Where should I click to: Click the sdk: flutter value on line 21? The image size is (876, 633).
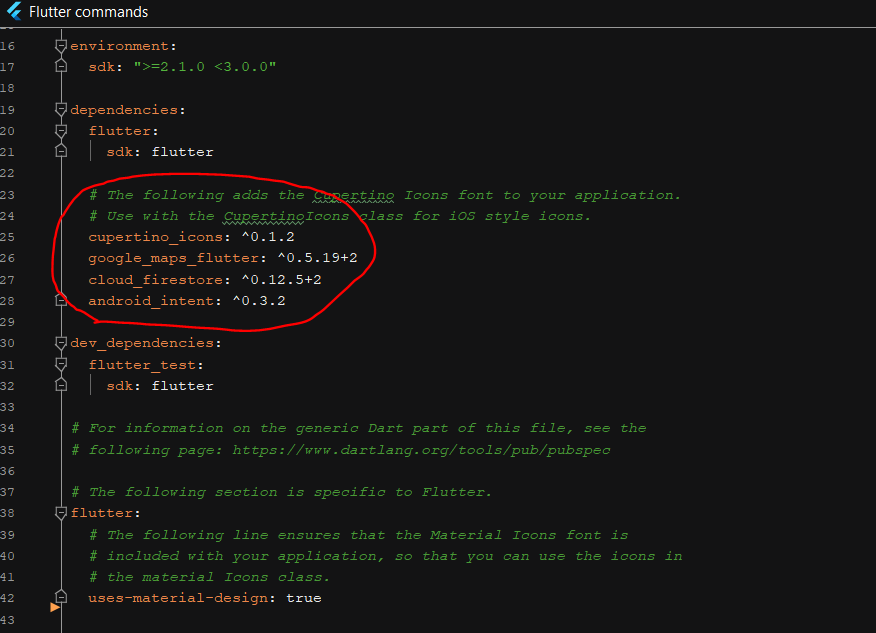tap(182, 152)
